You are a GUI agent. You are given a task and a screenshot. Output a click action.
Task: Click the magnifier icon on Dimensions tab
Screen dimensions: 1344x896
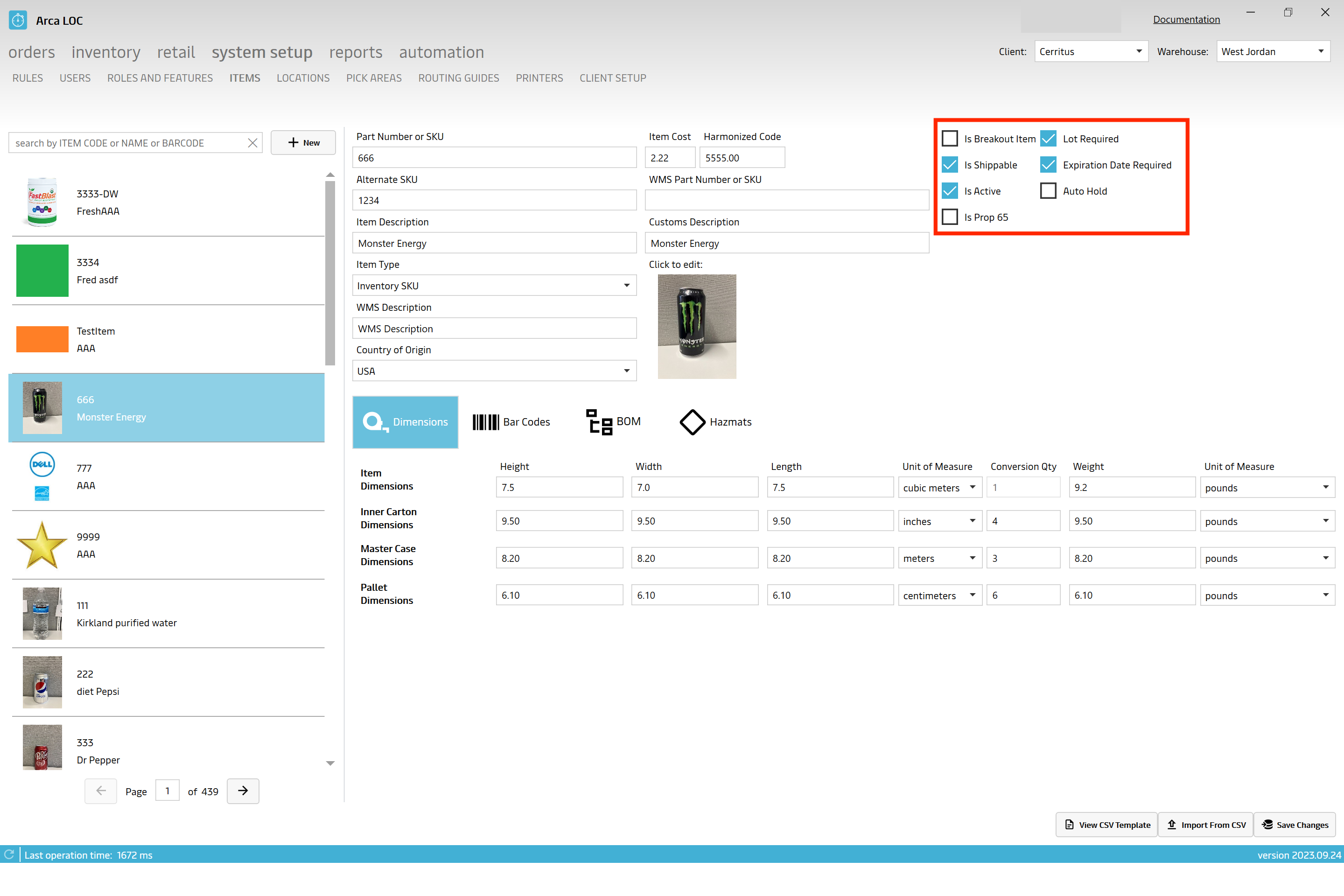(375, 422)
